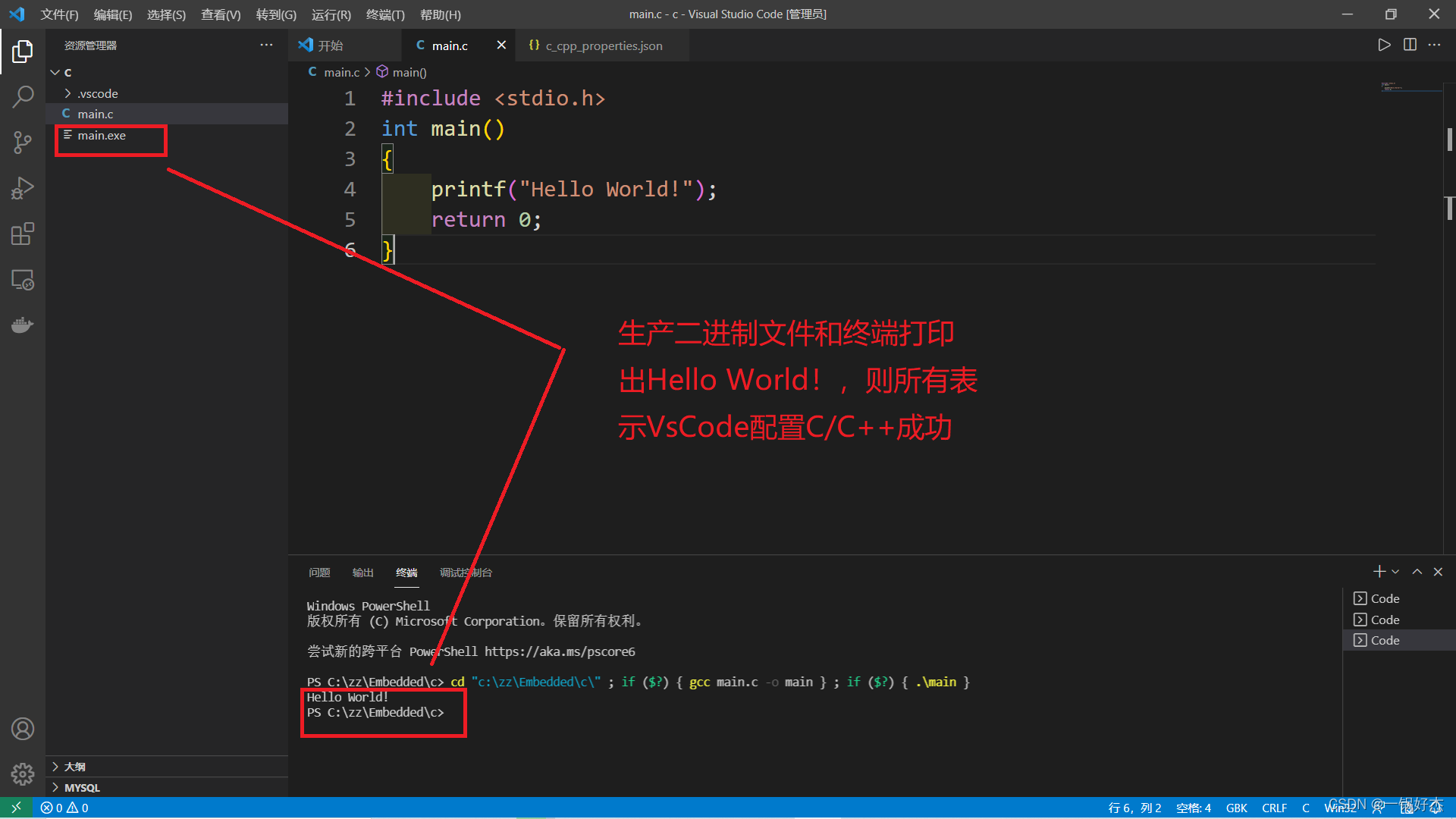Open the 查看(V) menu
The image size is (1456, 819).
[x=221, y=14]
